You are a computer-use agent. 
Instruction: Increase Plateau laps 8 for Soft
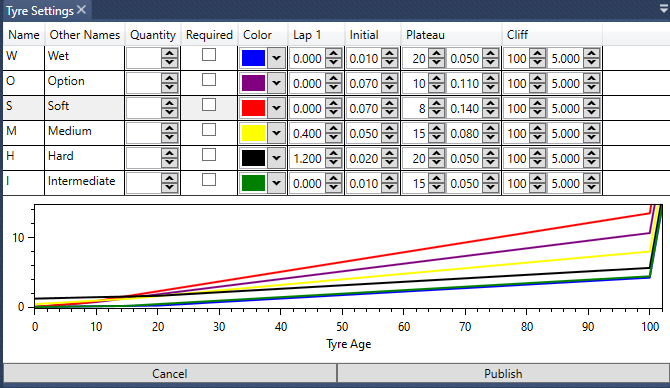[x=436, y=103]
